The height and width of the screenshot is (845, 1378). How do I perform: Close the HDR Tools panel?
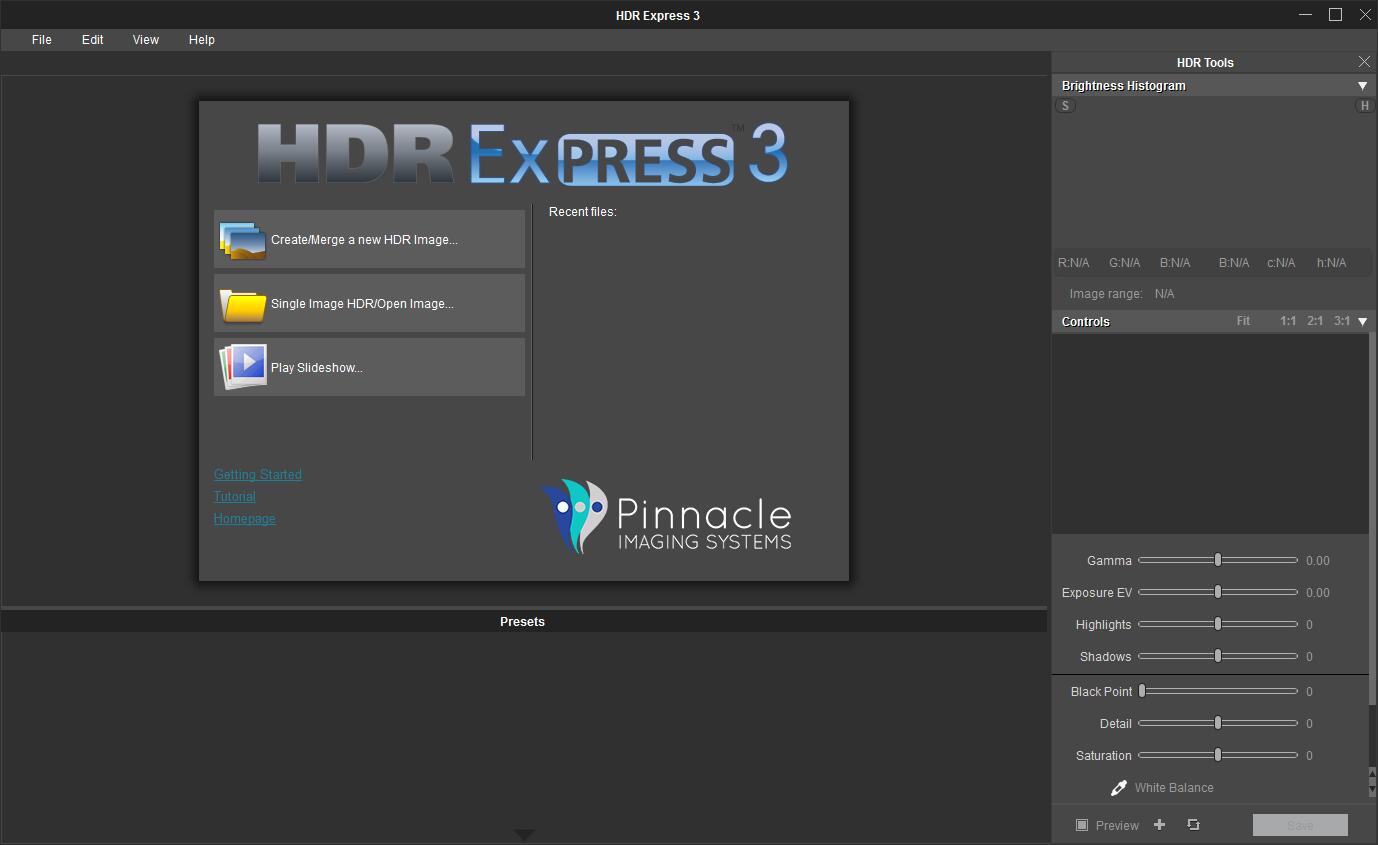[x=1364, y=62]
